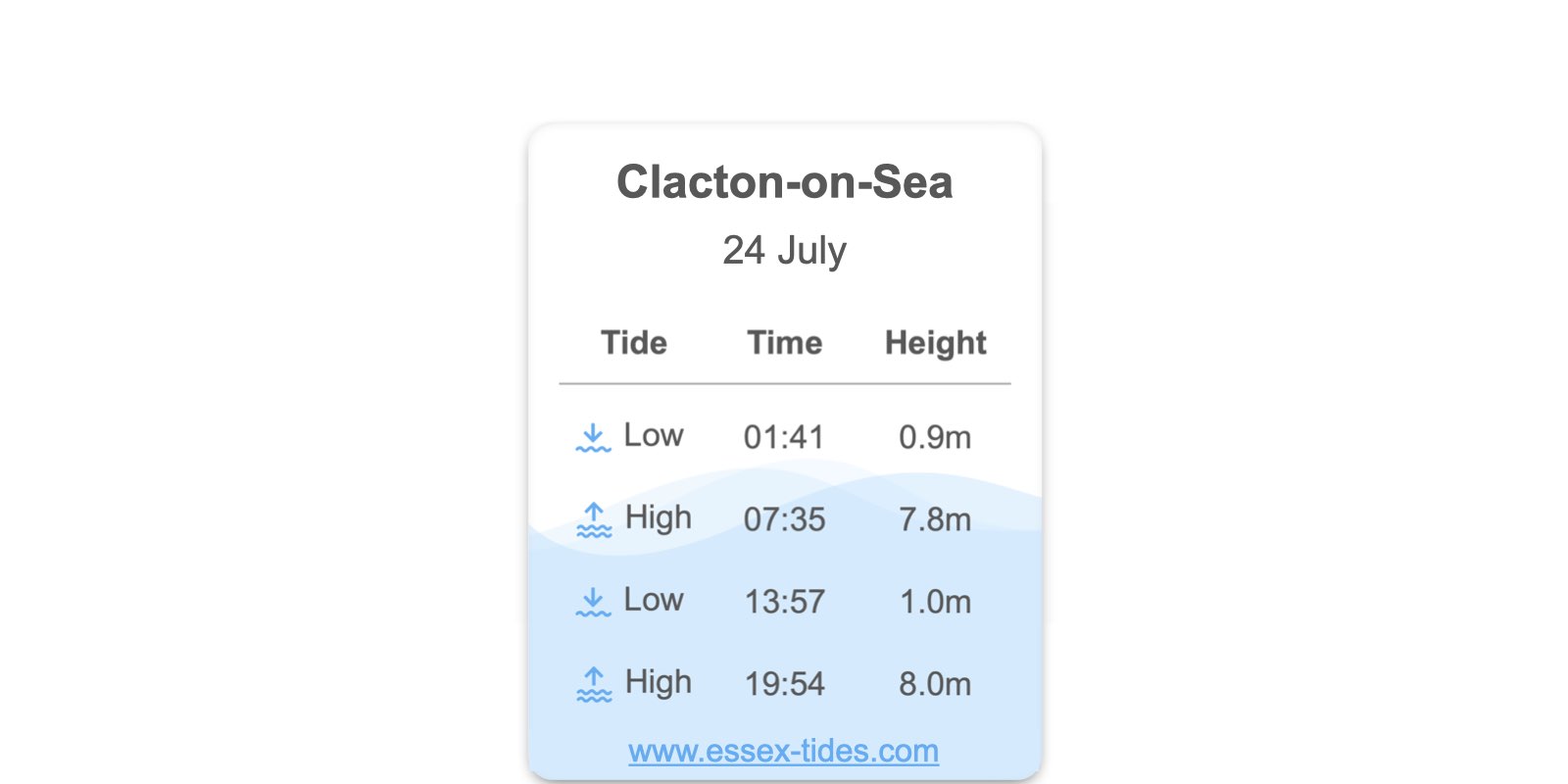Click the 0.9m height value

tap(935, 437)
